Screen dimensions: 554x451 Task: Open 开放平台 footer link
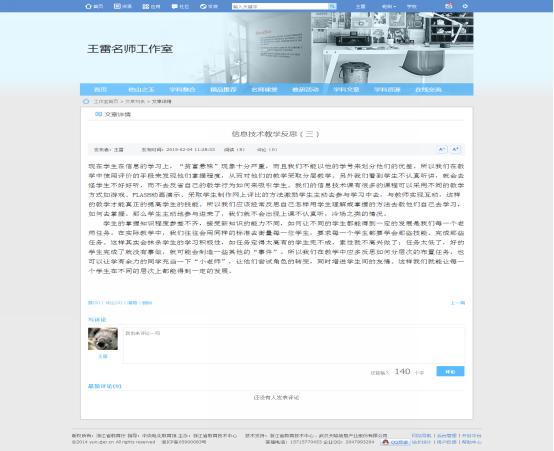472,435
